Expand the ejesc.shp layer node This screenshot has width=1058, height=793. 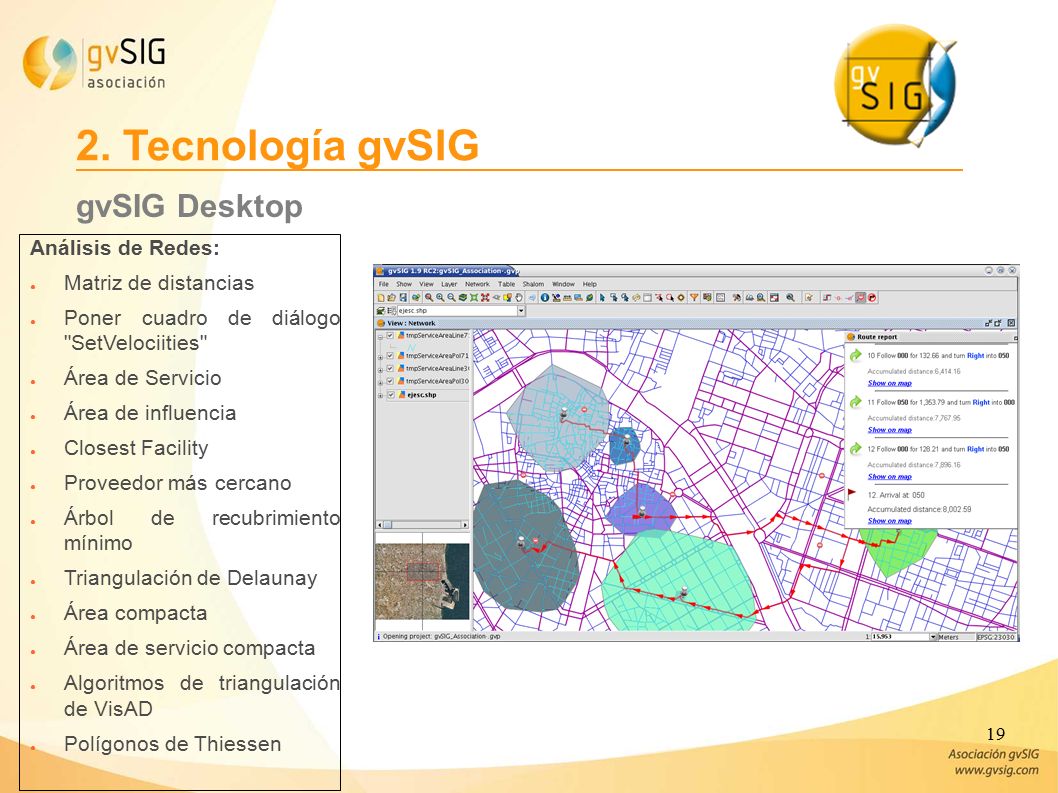coord(380,395)
